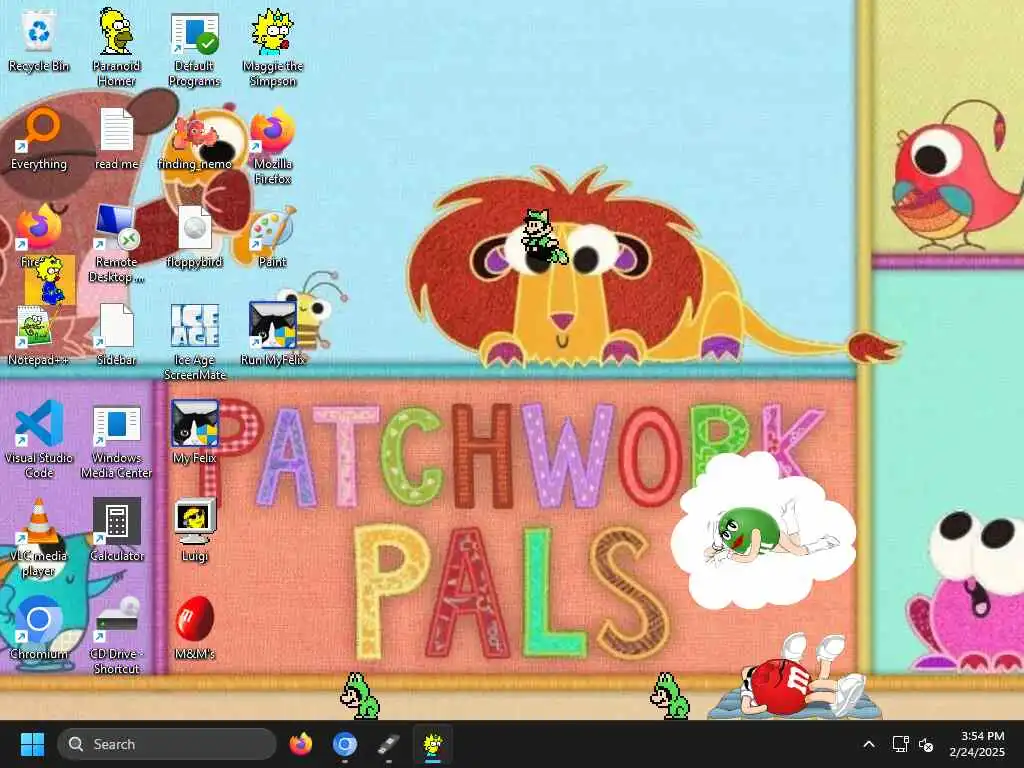Select the Run MyFelix shortcut
This screenshot has width=1024, height=768.
coord(273,335)
